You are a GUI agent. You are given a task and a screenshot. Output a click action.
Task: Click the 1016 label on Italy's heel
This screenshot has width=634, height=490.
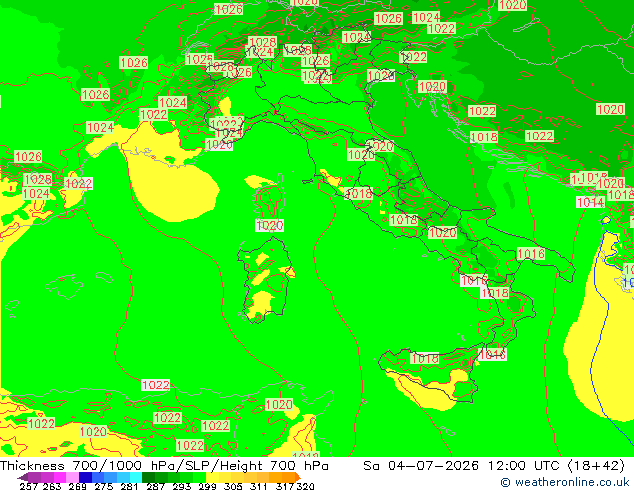click(x=531, y=254)
